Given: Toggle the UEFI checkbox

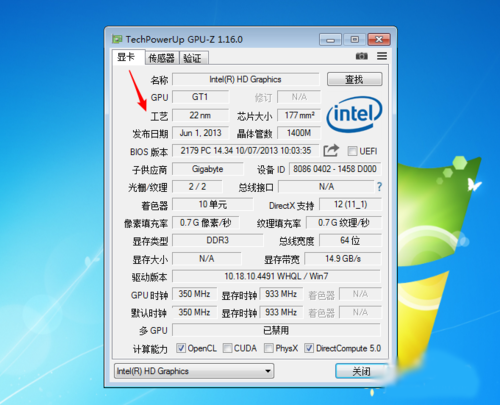Looking at the screenshot, I should click(352, 151).
